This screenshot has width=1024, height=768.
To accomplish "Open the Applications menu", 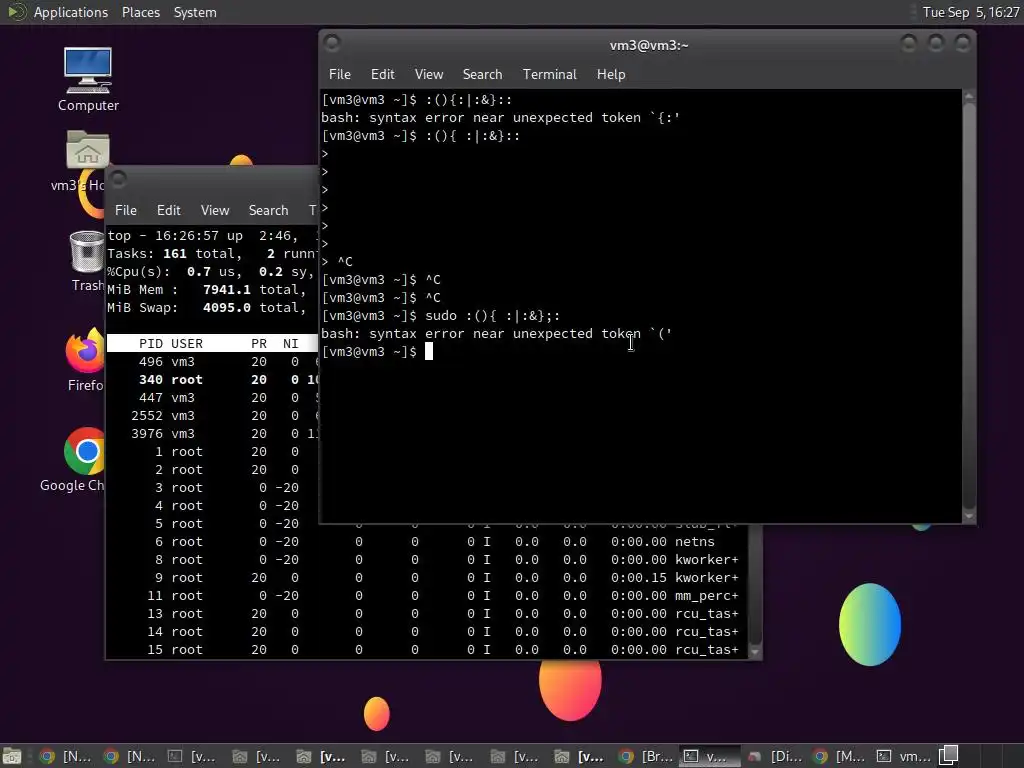I will (x=71, y=12).
